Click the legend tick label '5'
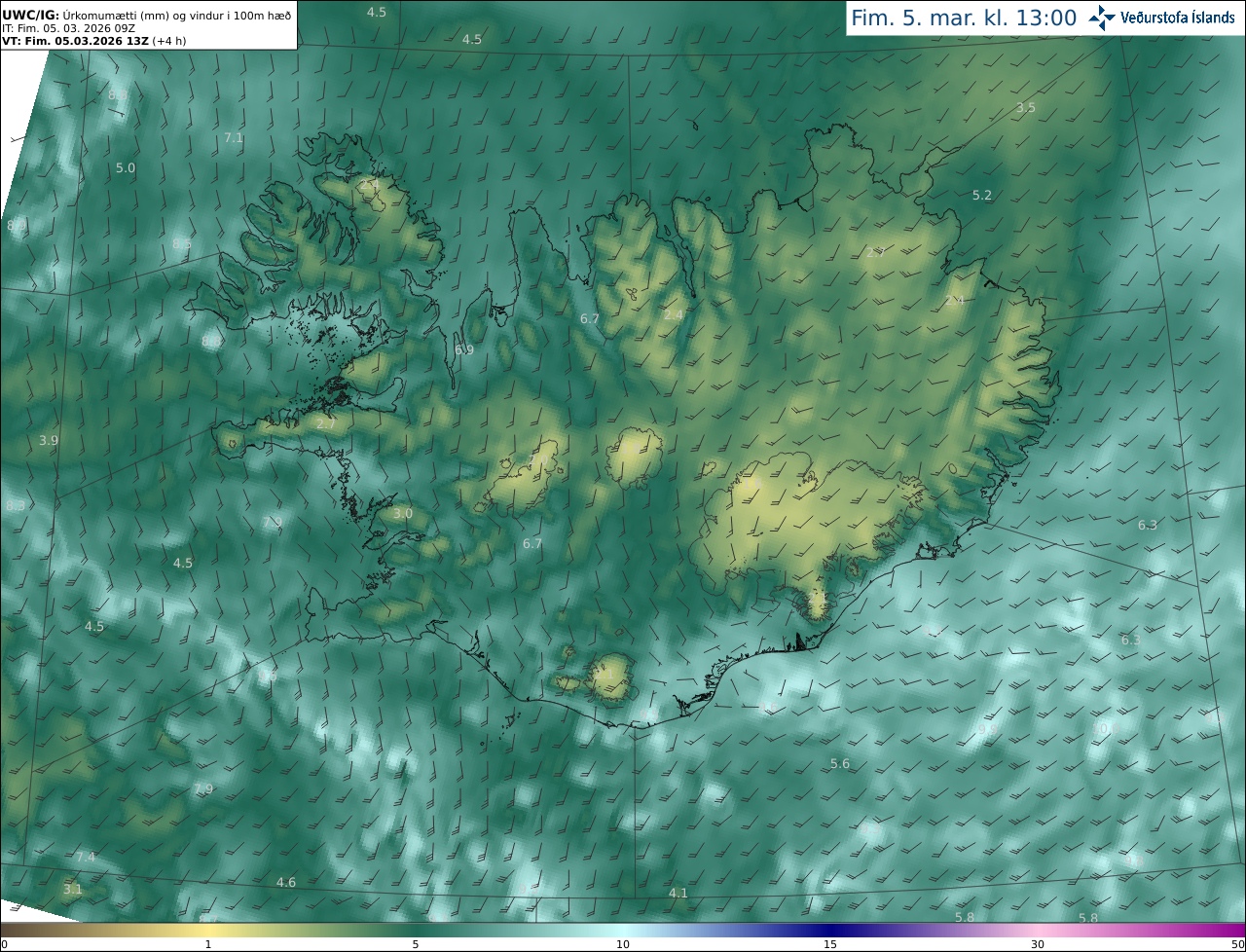The height and width of the screenshot is (952, 1246). 416,944
